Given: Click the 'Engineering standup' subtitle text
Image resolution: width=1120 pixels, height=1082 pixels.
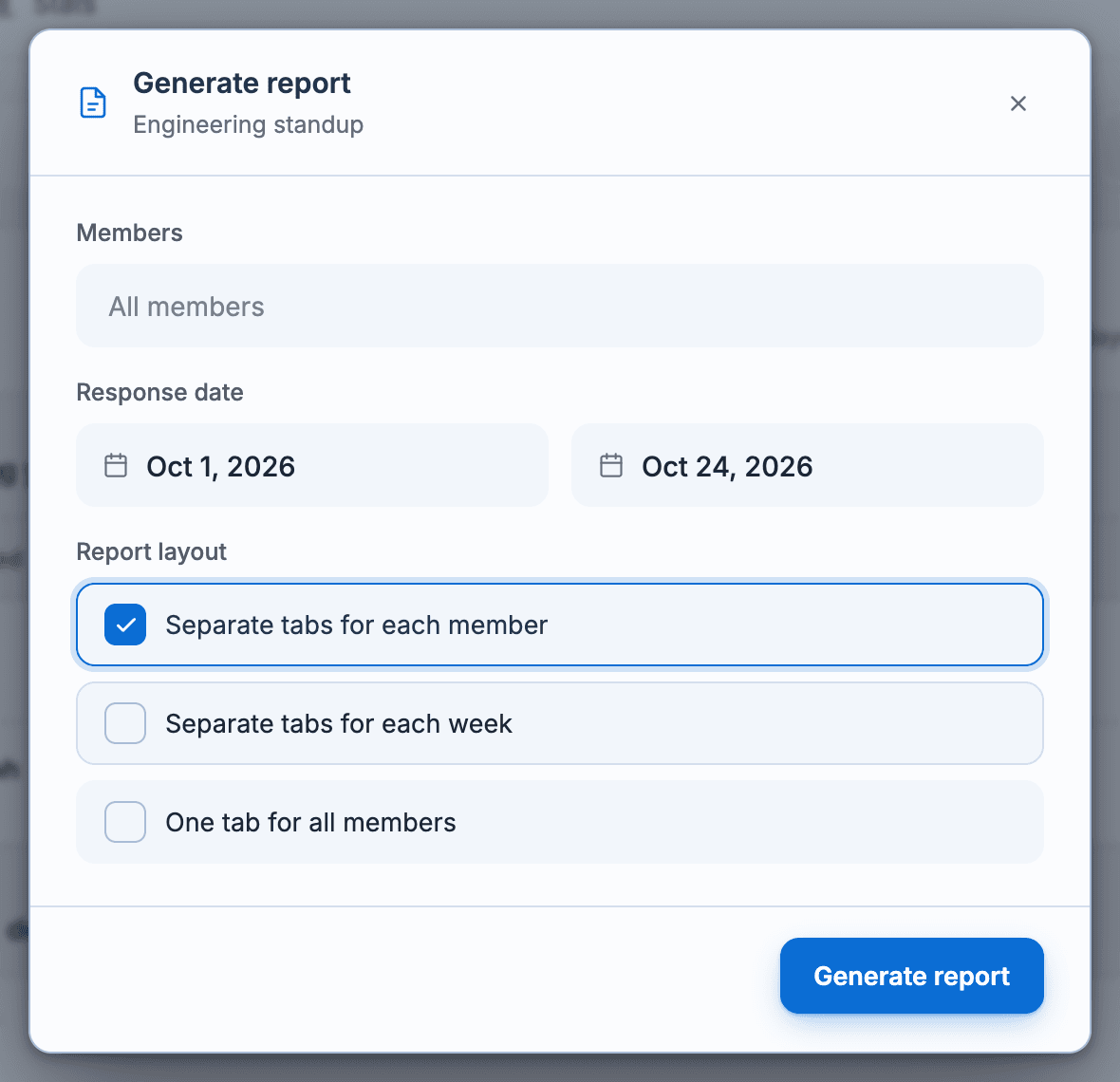Looking at the screenshot, I should coord(248,124).
